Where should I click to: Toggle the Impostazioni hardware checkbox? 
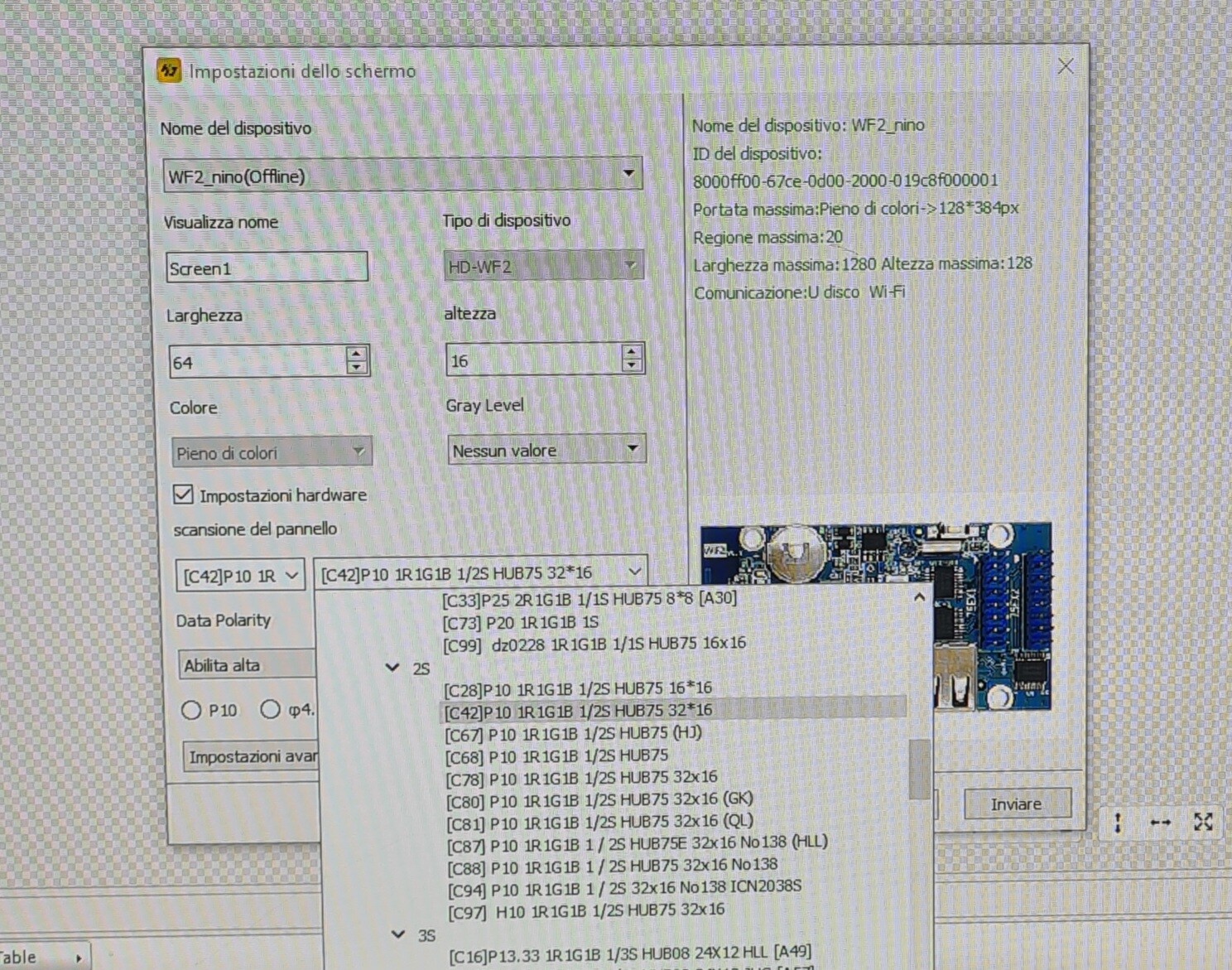183,495
